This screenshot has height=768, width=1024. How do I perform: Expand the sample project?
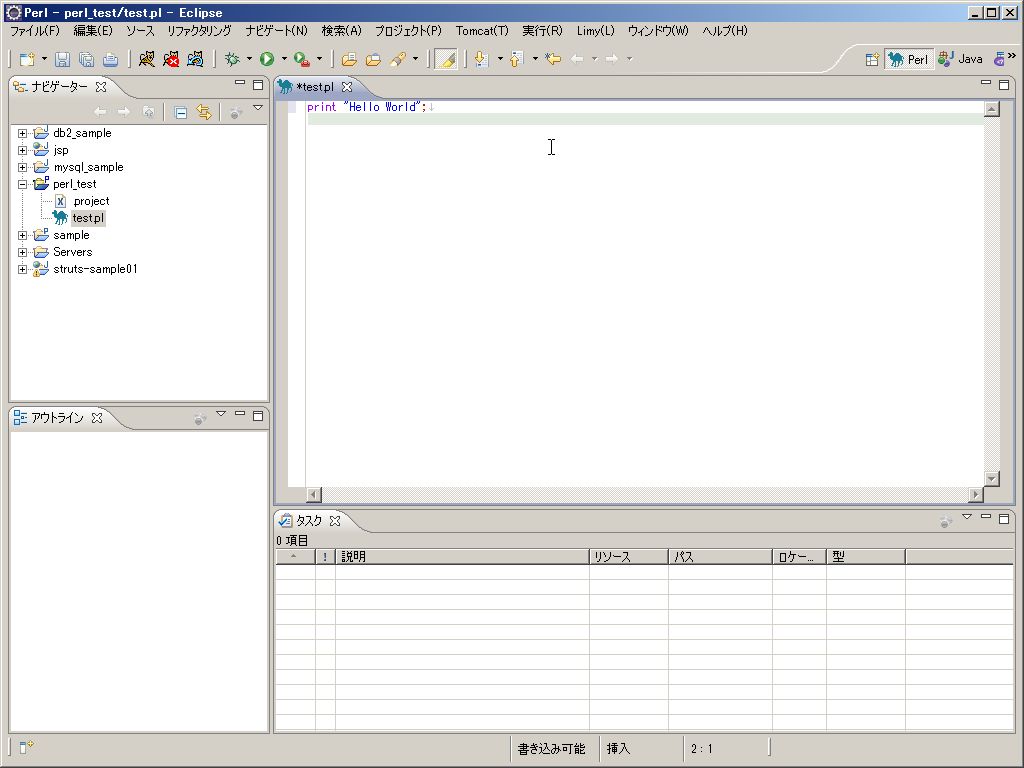22,235
